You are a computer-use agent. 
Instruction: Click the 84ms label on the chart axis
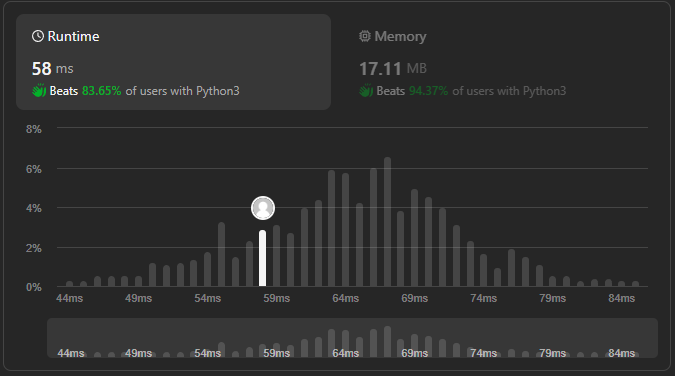click(622, 298)
